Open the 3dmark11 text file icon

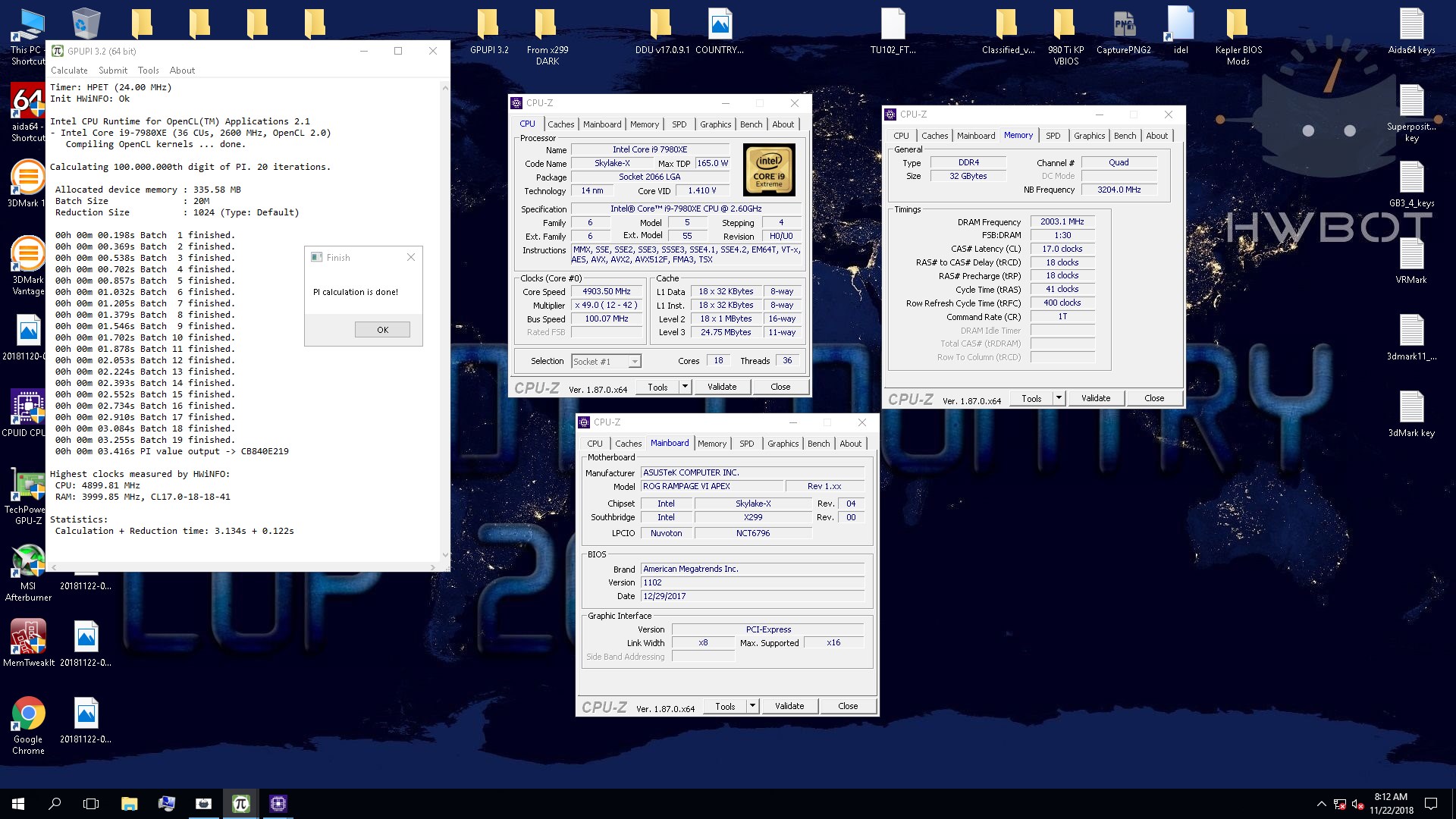coord(1411,330)
